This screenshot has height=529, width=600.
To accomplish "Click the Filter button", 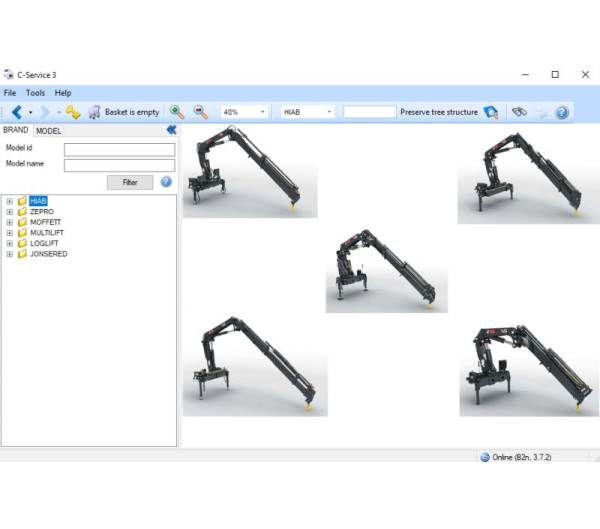I will click(130, 182).
